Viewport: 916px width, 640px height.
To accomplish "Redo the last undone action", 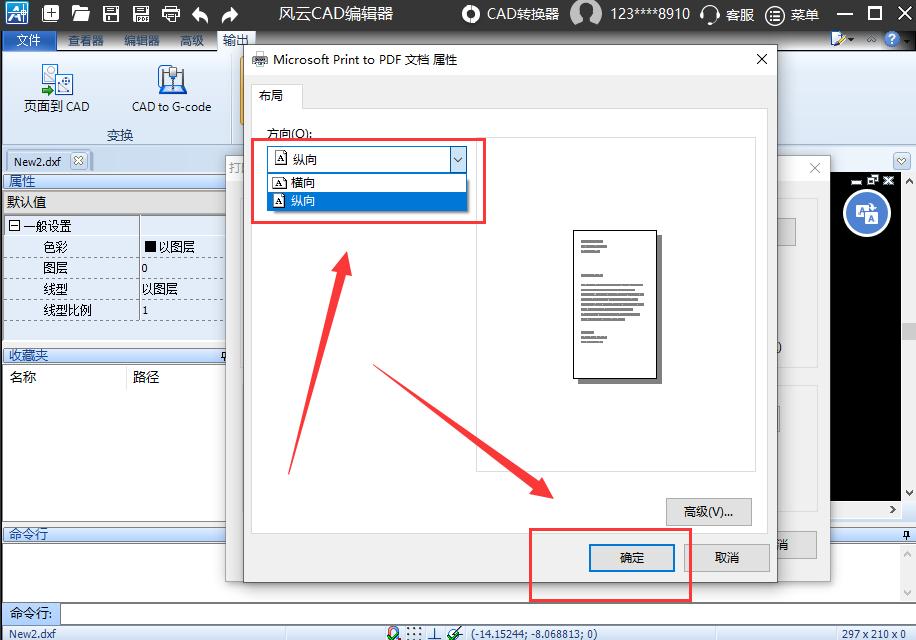I will (230, 14).
